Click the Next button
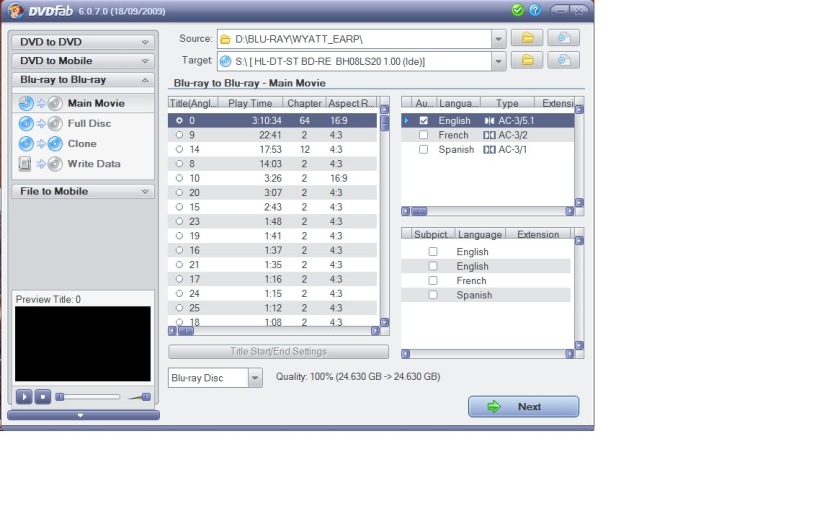830x519 pixels. point(523,407)
